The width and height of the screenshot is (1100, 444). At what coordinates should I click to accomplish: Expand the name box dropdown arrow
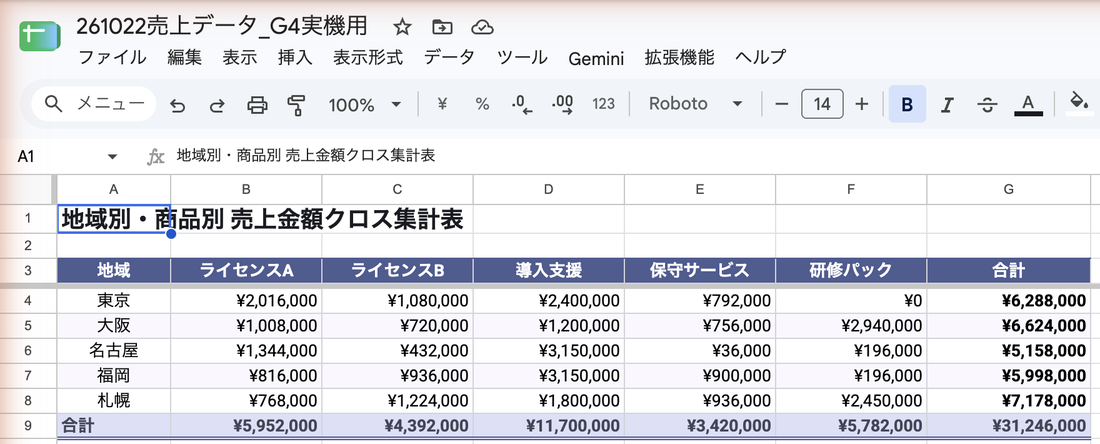pos(112,156)
